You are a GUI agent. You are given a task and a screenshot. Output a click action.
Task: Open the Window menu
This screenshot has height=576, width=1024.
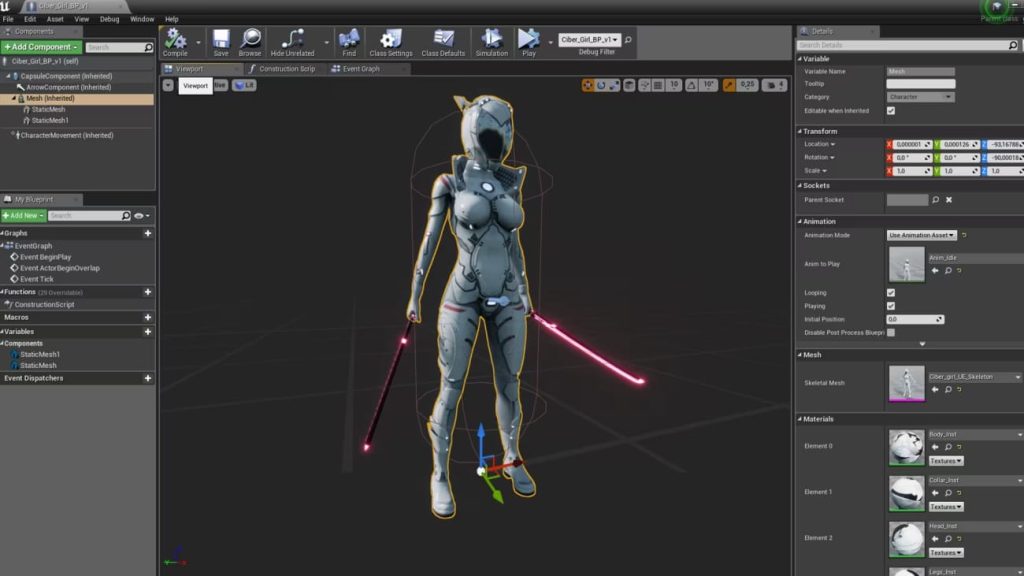pyautogui.click(x=142, y=19)
